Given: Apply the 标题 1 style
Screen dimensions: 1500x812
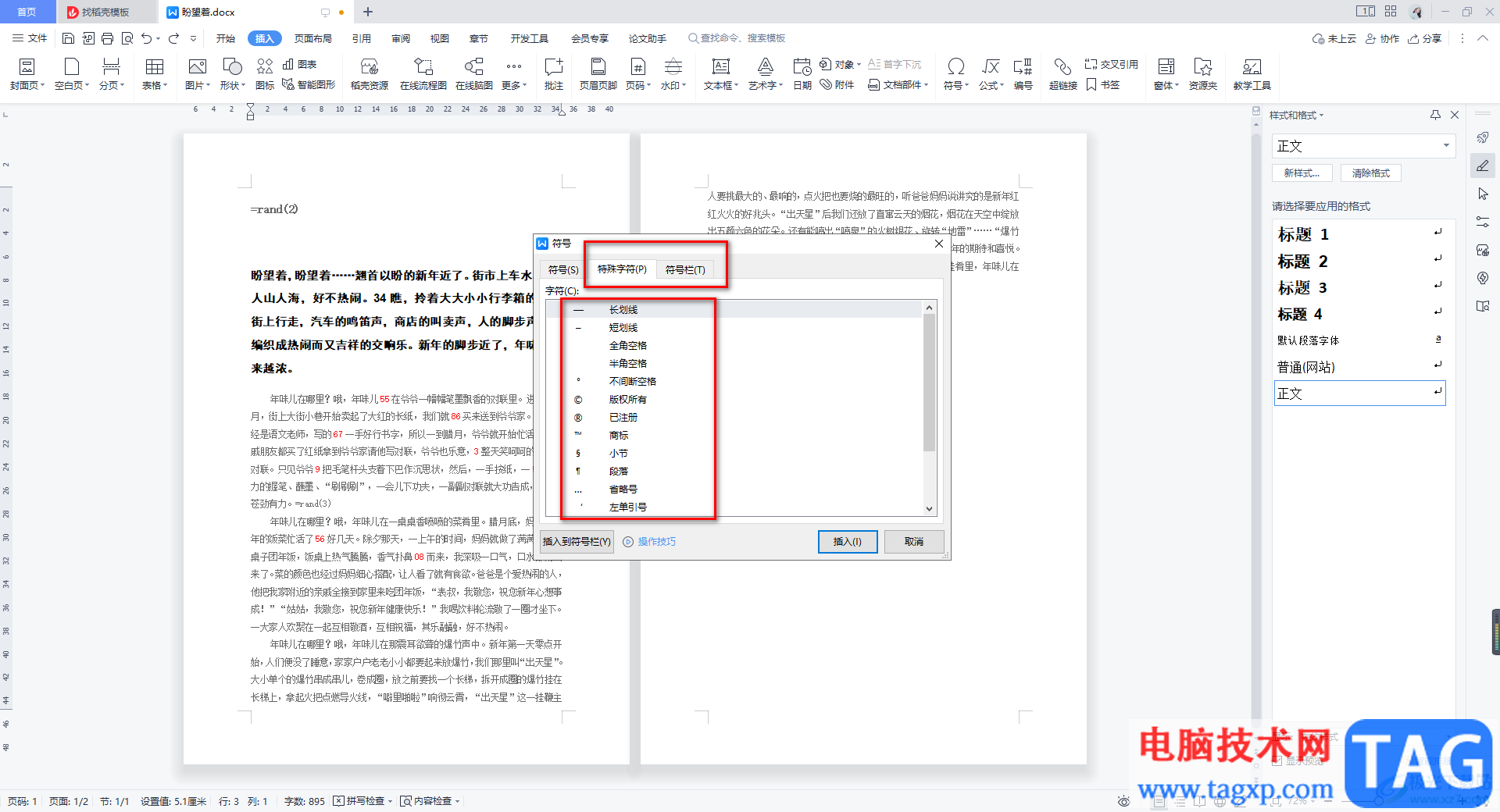Looking at the screenshot, I should pyautogui.click(x=1359, y=234).
